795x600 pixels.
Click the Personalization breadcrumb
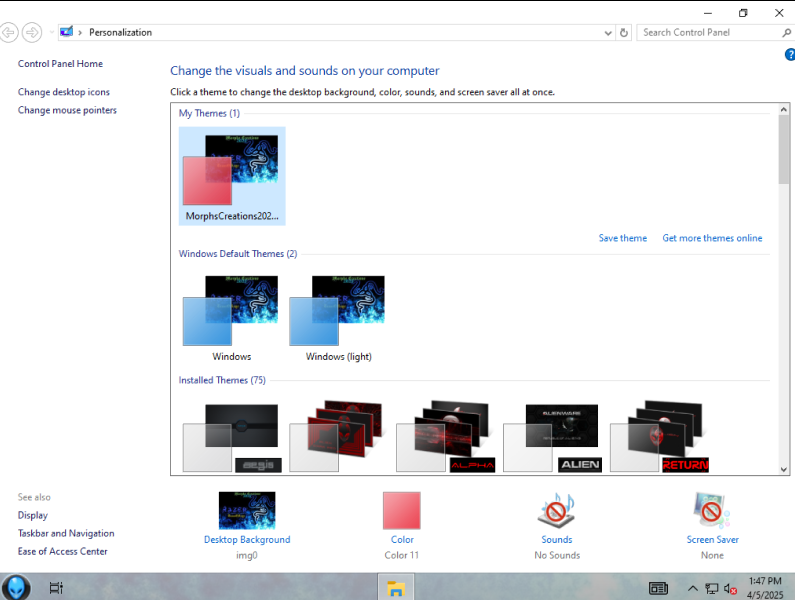[x=121, y=32]
